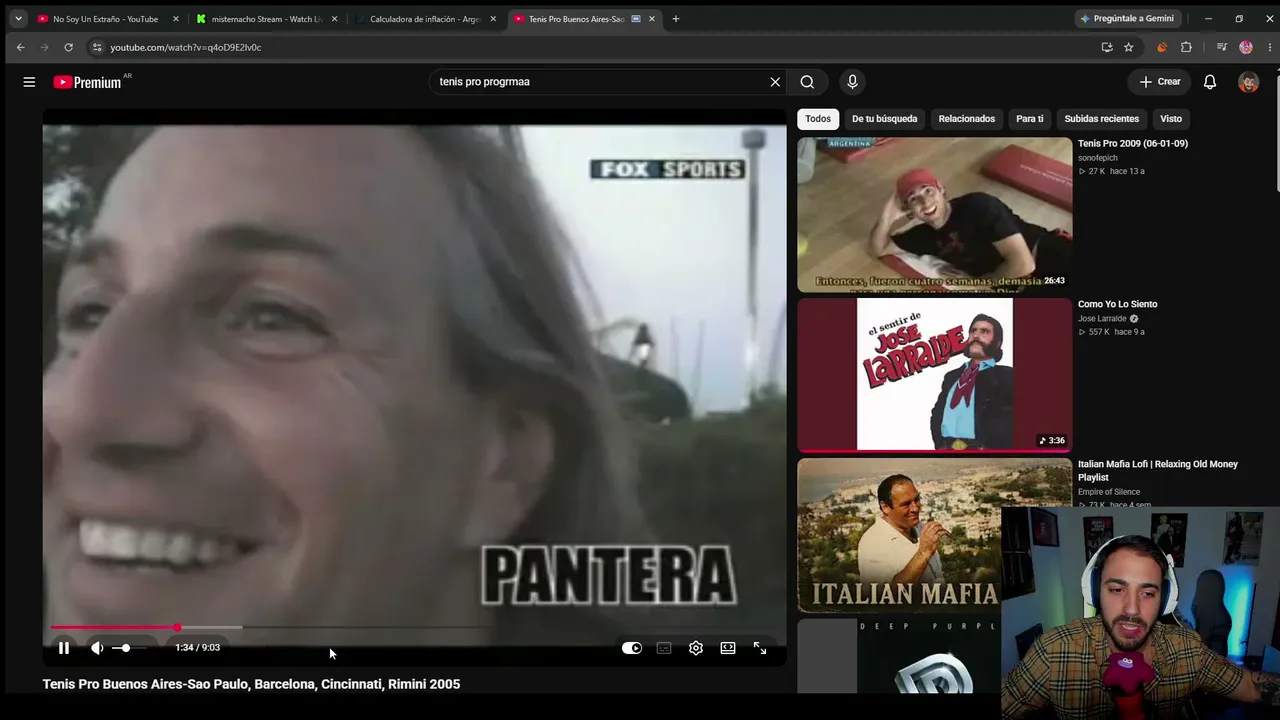This screenshot has height=720, width=1280.
Task: Close the 'No Soy Un Extraño' tab
Action: (176, 19)
